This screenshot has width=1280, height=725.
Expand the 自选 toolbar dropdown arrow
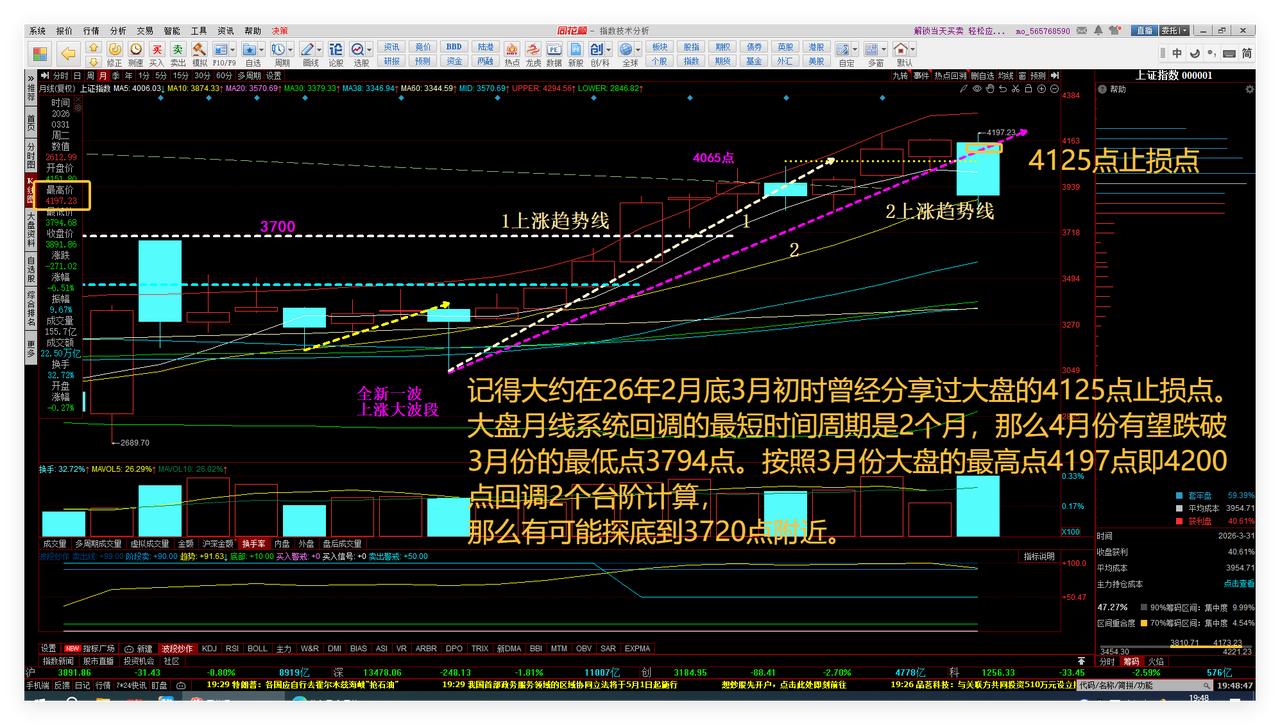pos(262,49)
